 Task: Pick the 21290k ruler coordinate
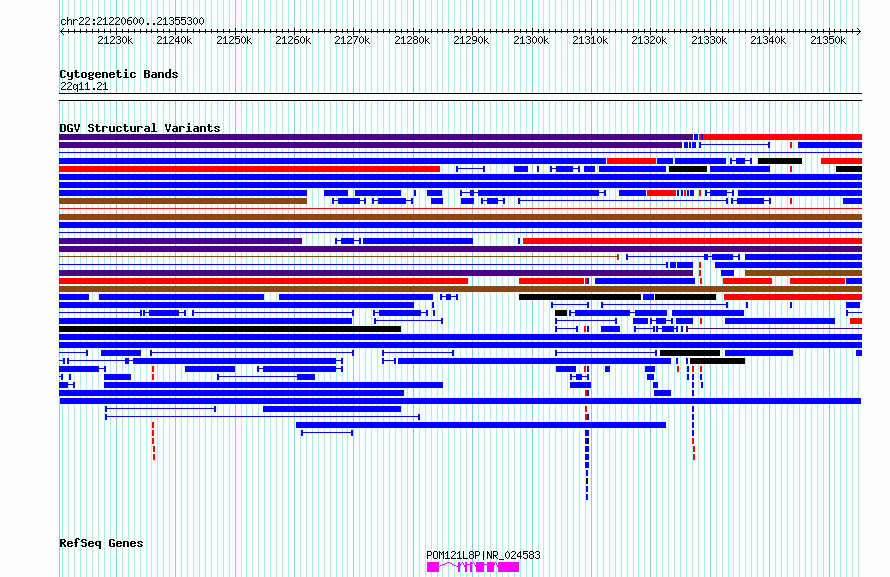(x=471, y=40)
